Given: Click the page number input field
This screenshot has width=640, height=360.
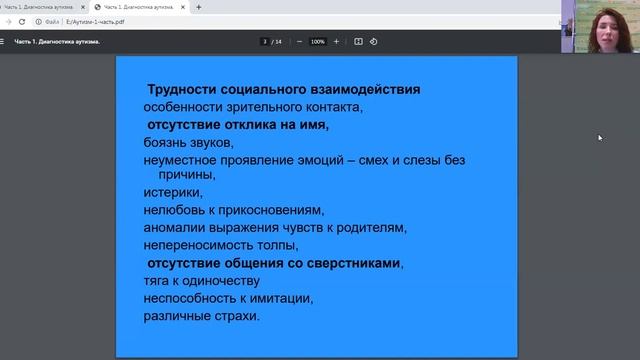Looking at the screenshot, I should pyautogui.click(x=264, y=41).
